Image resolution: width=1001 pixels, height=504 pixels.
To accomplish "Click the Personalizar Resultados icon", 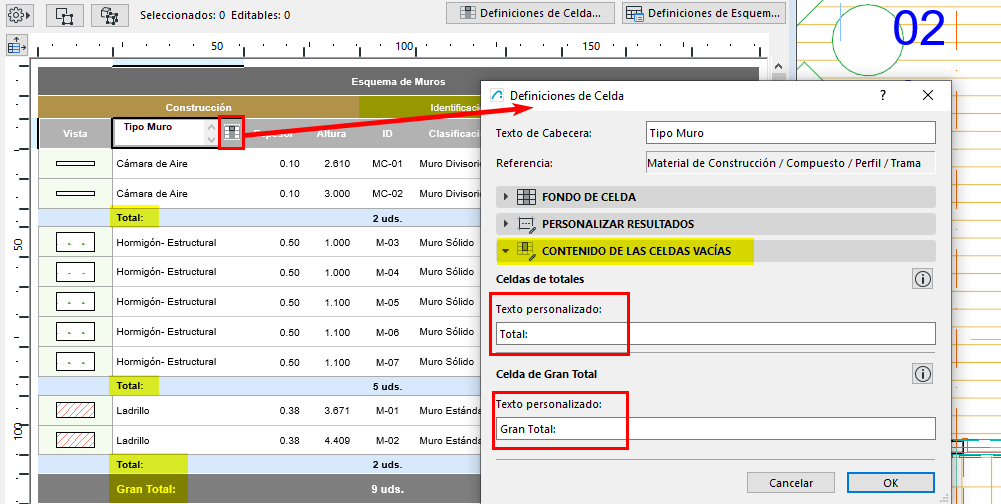I will [526, 224].
